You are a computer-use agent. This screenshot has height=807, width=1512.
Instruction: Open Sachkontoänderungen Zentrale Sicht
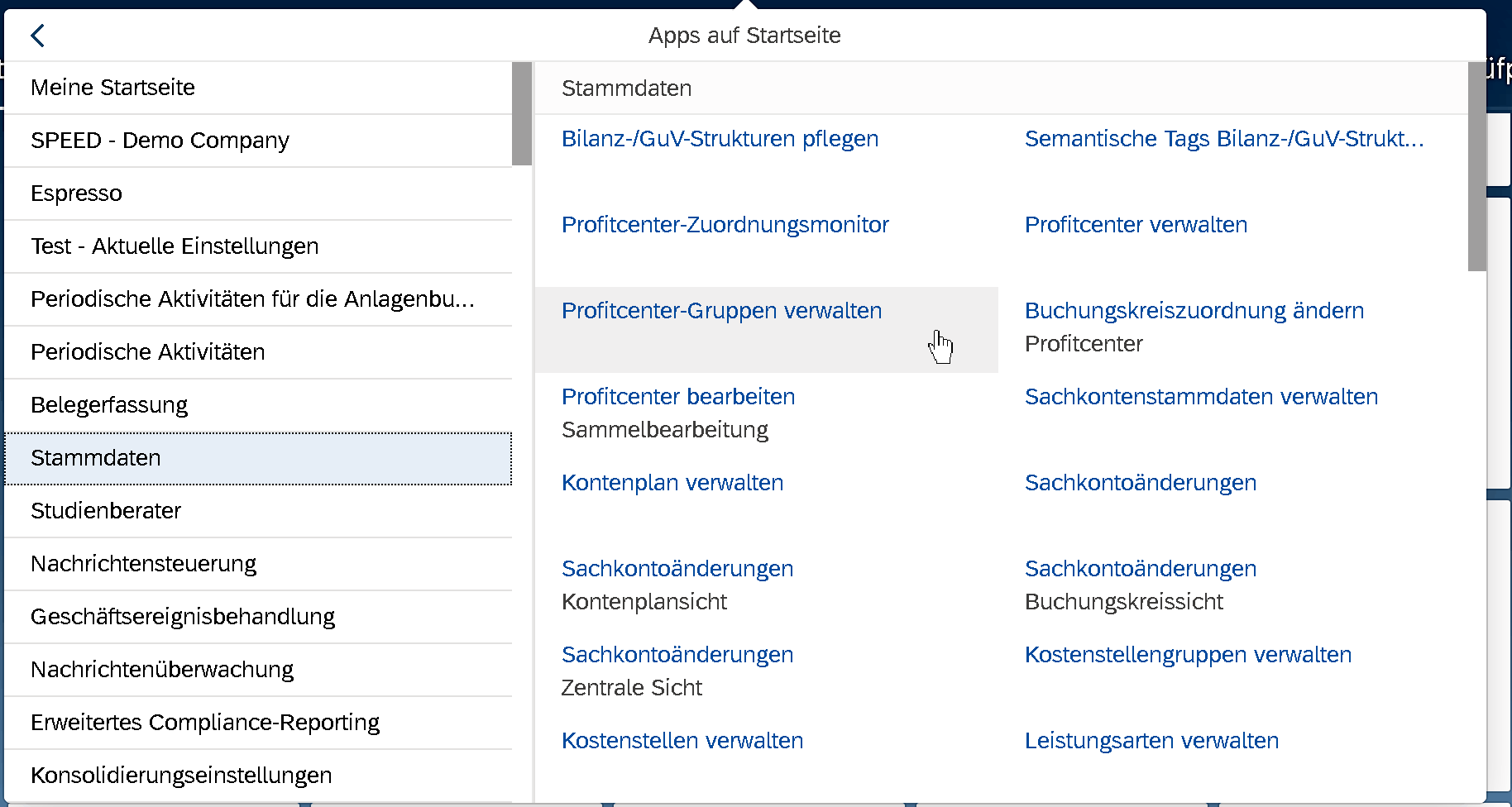(677, 655)
